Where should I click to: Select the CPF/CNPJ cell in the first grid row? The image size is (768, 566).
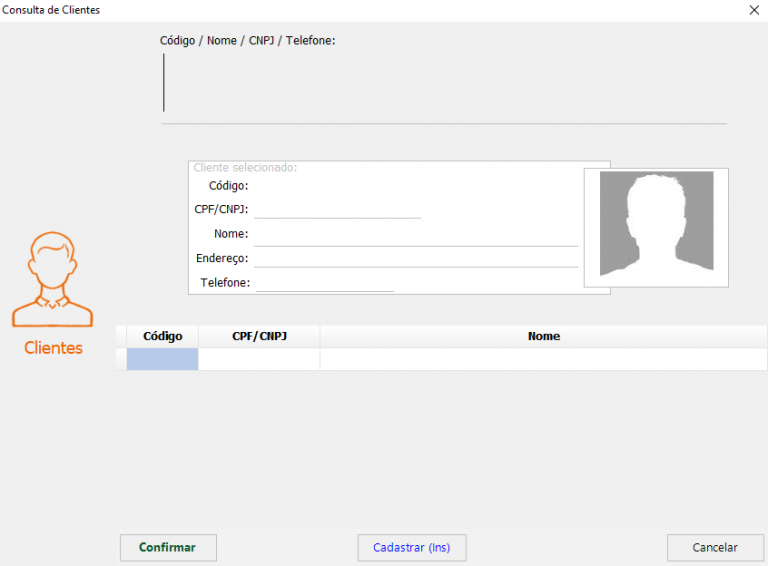(x=259, y=359)
